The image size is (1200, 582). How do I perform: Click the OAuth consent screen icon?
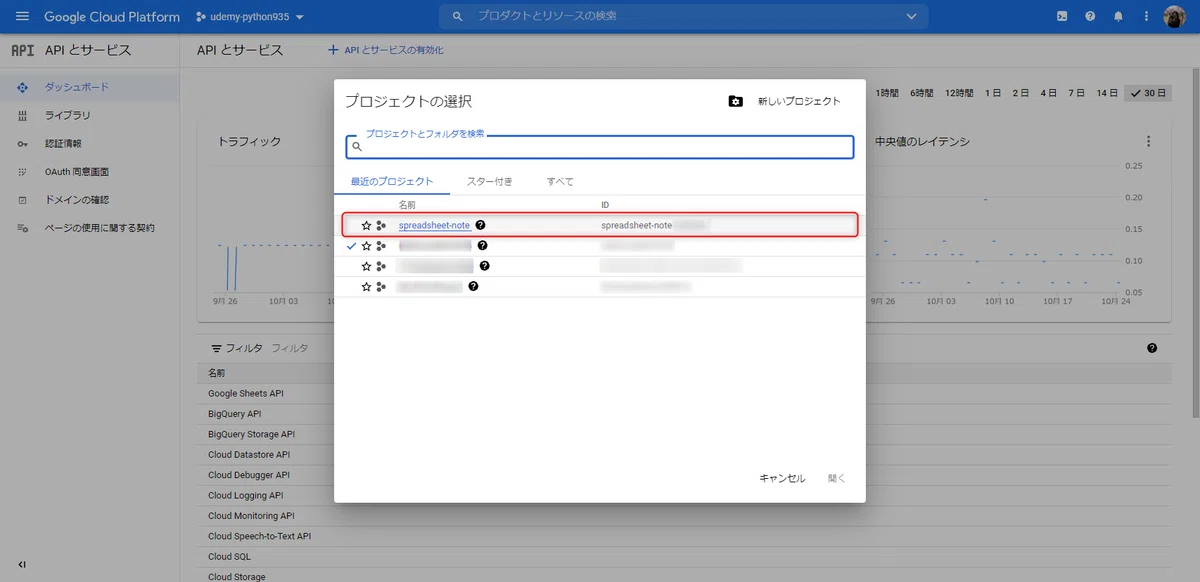(22, 172)
